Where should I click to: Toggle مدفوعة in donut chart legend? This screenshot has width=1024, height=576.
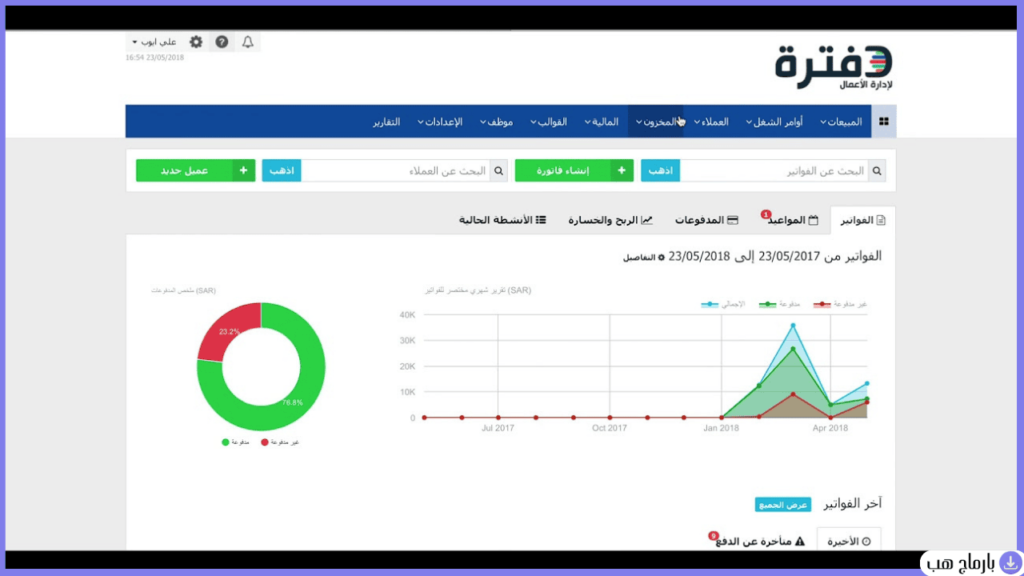tap(236, 442)
